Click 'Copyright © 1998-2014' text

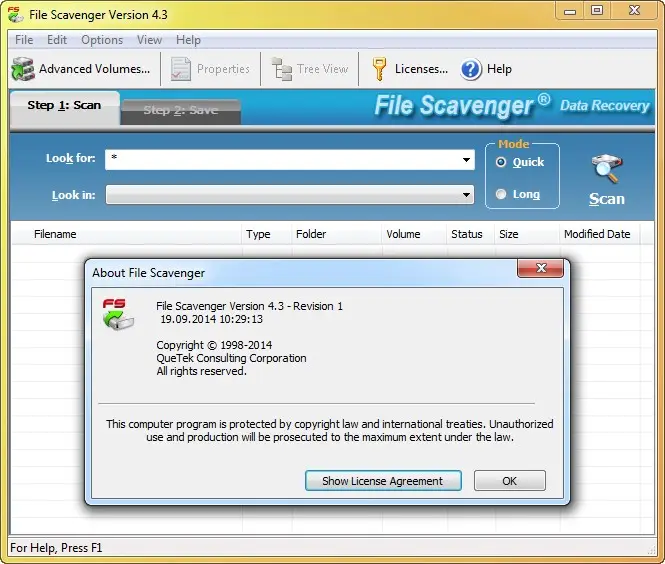pos(214,345)
